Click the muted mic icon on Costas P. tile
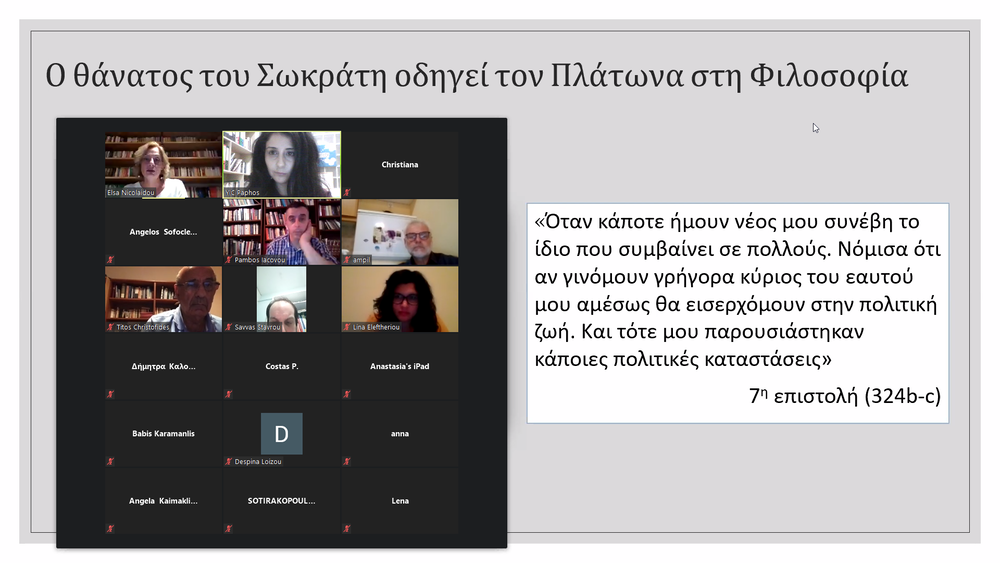1000x563 pixels. pos(228,394)
